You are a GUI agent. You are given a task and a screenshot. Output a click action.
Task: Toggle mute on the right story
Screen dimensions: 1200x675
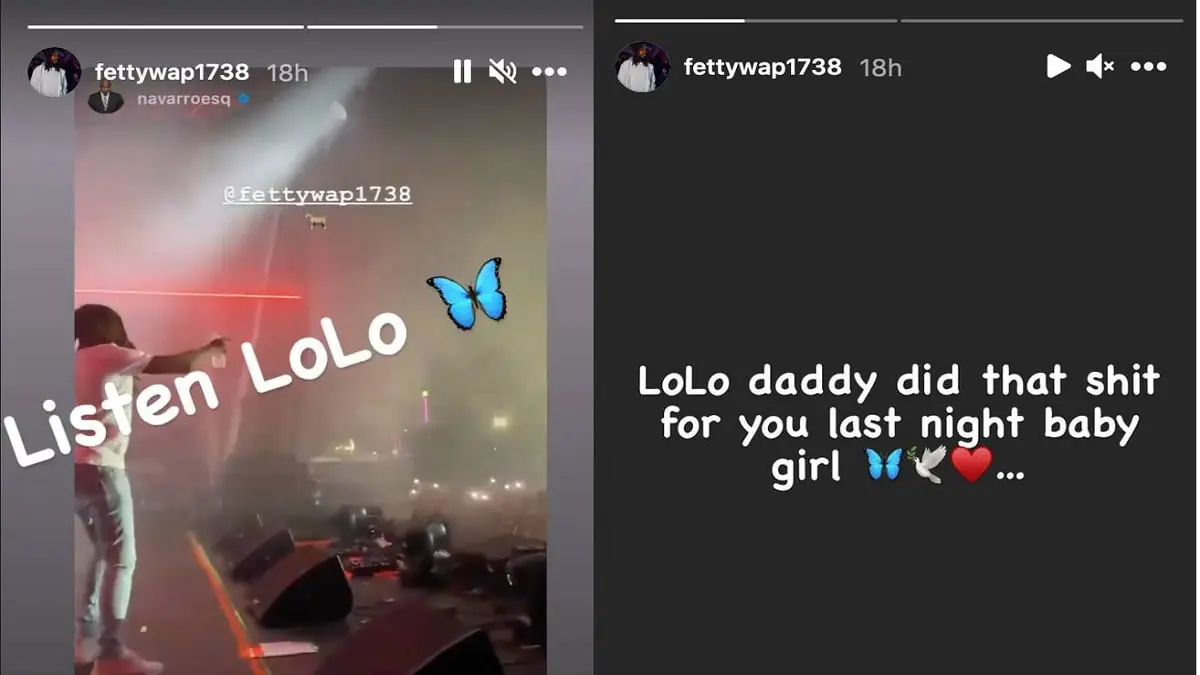click(1100, 66)
